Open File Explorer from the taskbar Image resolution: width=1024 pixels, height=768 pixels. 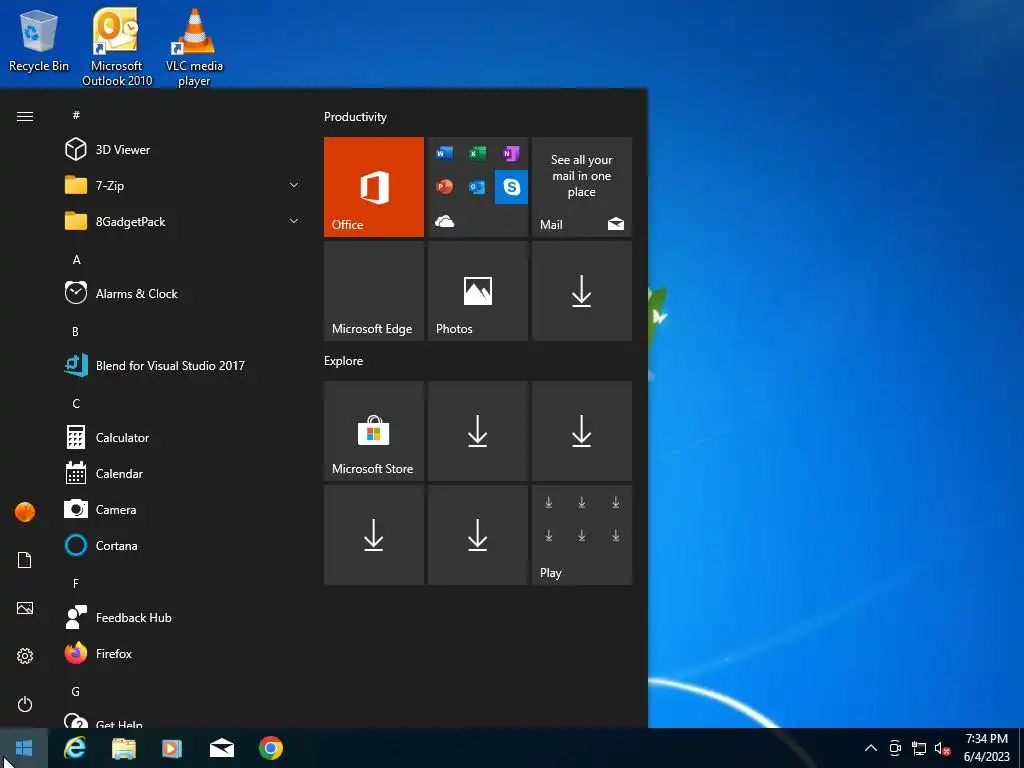(x=123, y=748)
